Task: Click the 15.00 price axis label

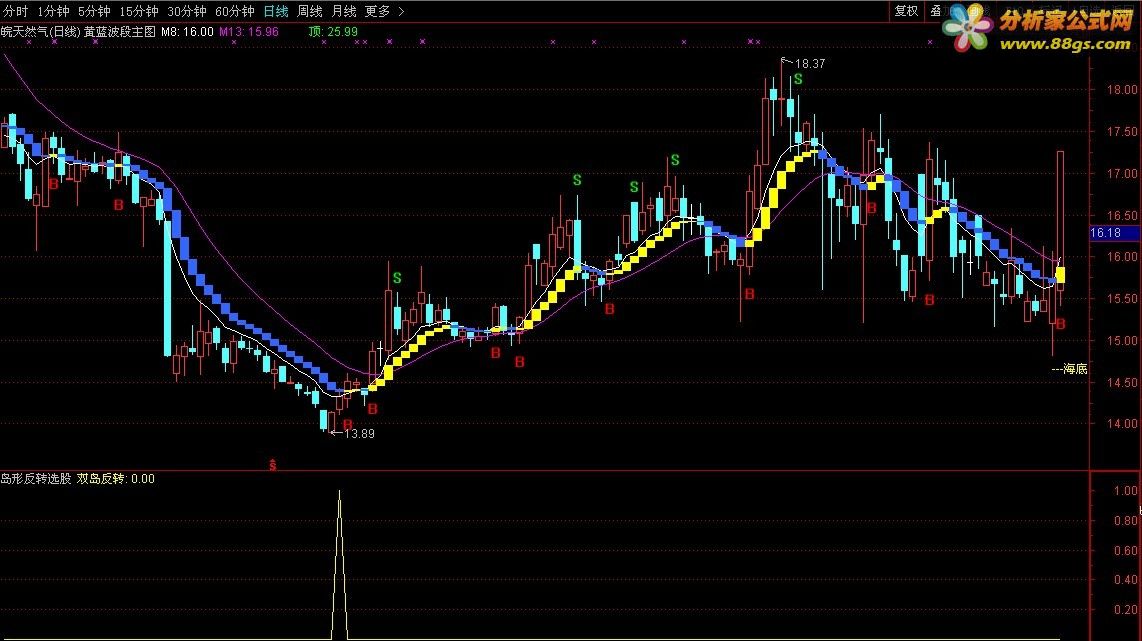Action: point(1122,340)
